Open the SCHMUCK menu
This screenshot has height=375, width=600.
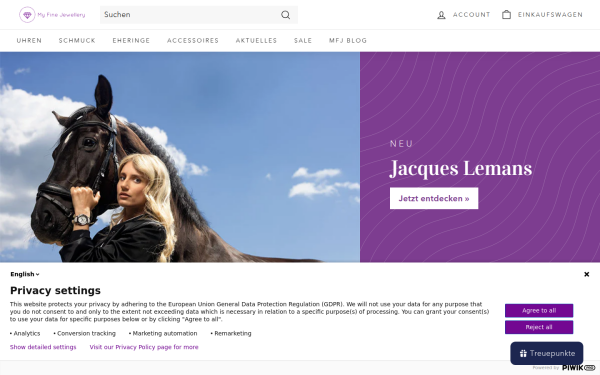[77, 41]
